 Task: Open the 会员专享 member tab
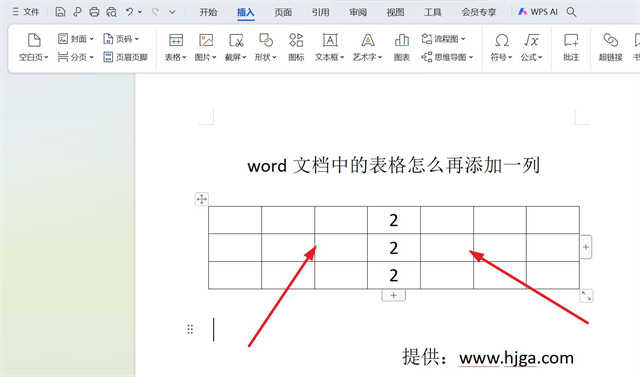[479, 12]
